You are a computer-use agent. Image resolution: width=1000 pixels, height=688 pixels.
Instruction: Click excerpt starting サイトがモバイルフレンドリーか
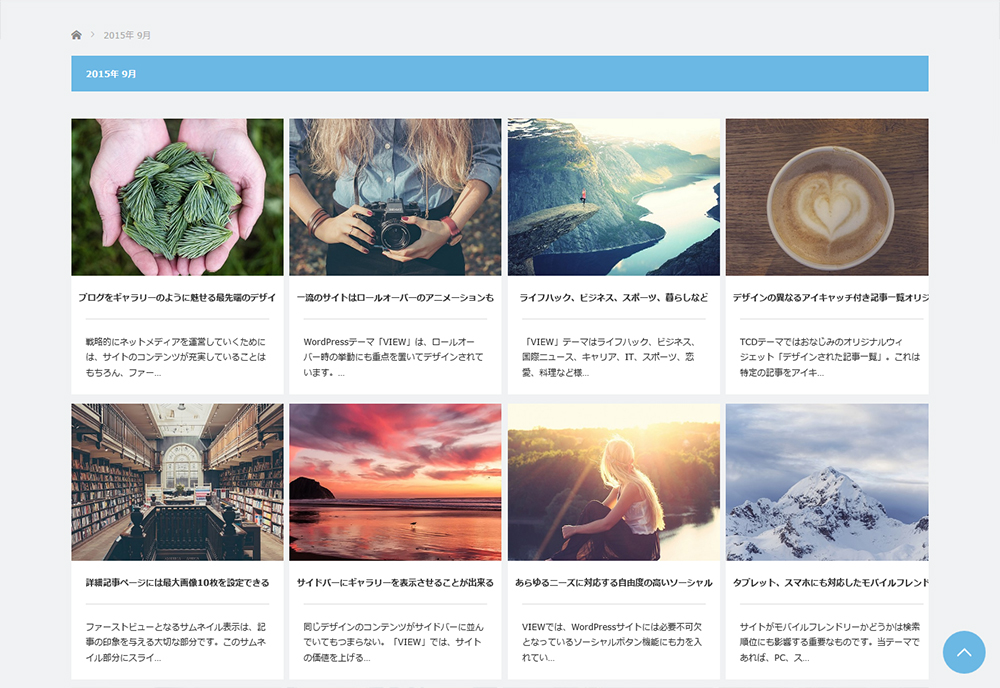830,642
